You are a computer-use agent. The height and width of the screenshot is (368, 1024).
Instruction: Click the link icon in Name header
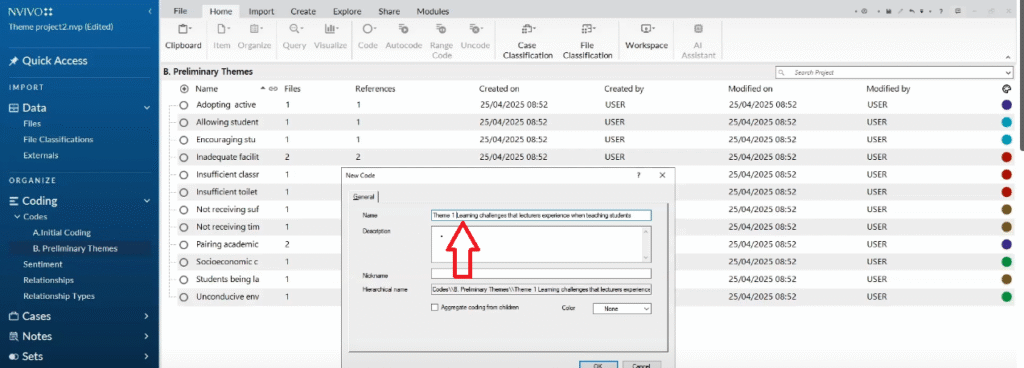click(x=273, y=89)
